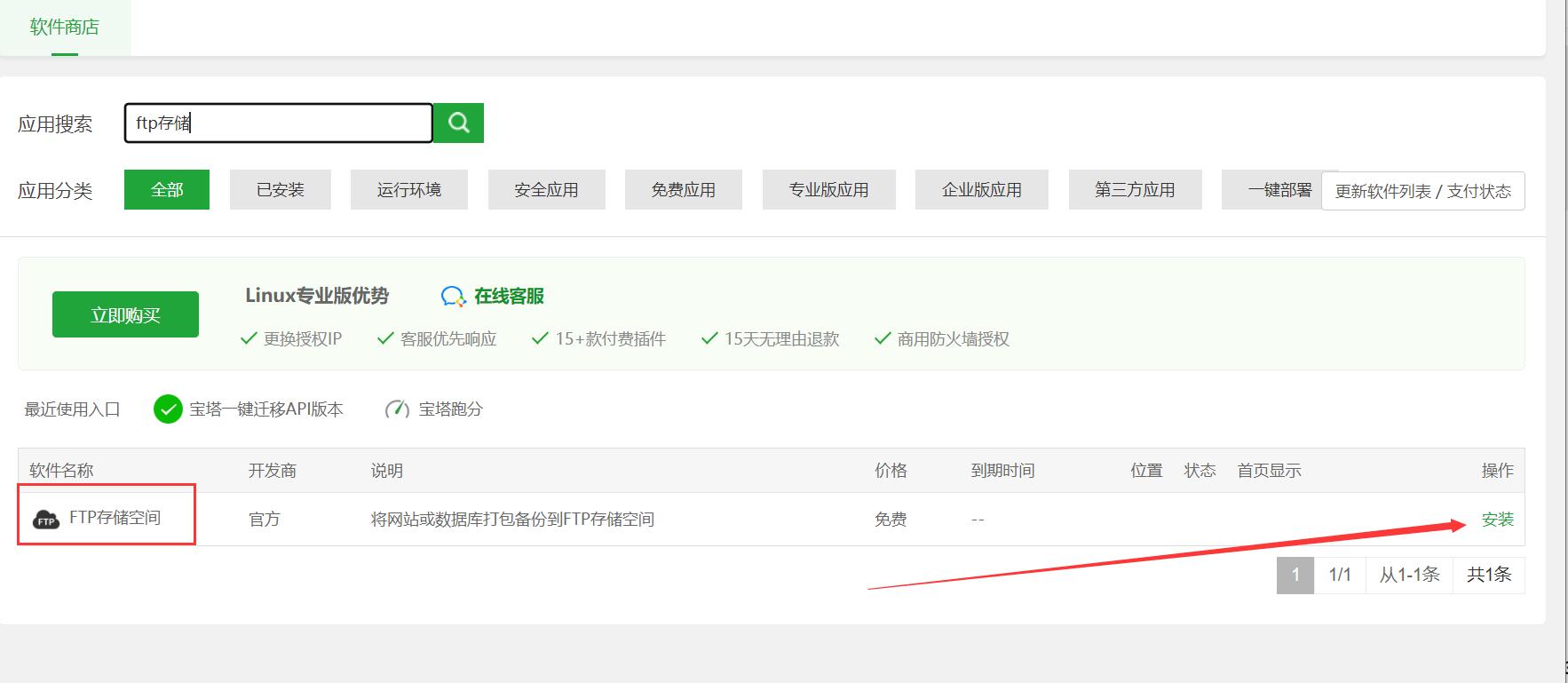1568x683 pixels.
Task: Open the online customer service chat icon
Action: tap(454, 297)
